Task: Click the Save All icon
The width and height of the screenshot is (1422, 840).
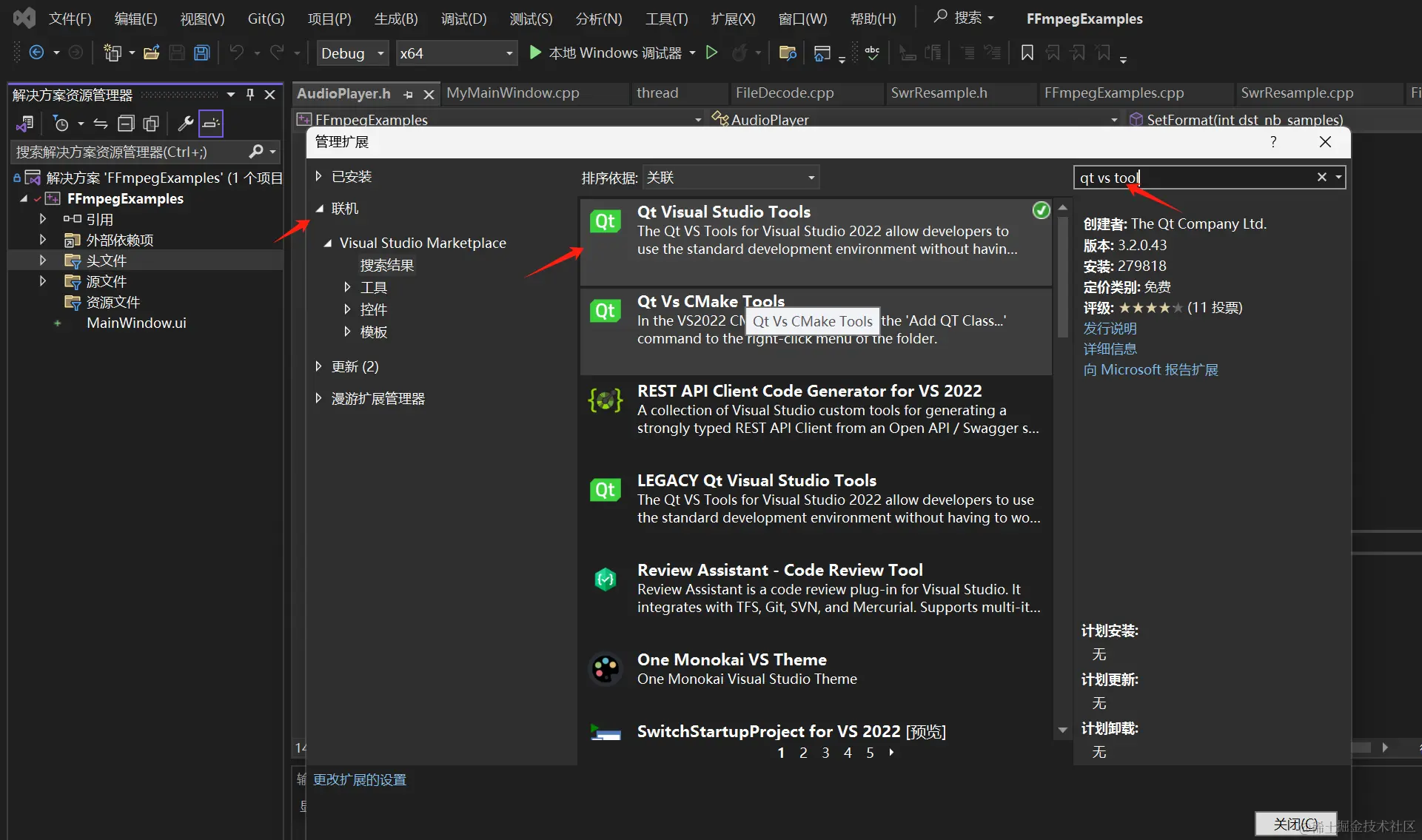Action: (202, 53)
